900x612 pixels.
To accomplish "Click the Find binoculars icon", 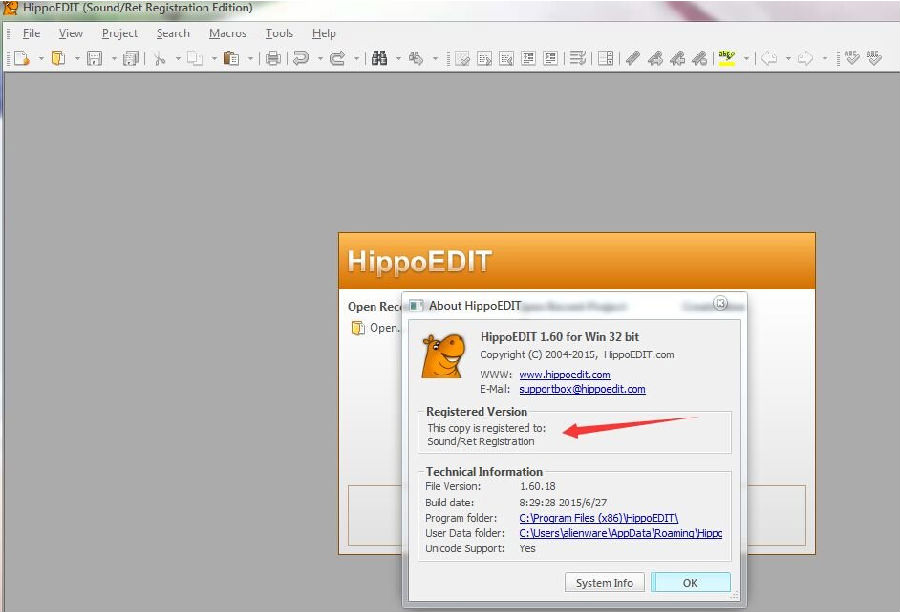I will point(379,58).
